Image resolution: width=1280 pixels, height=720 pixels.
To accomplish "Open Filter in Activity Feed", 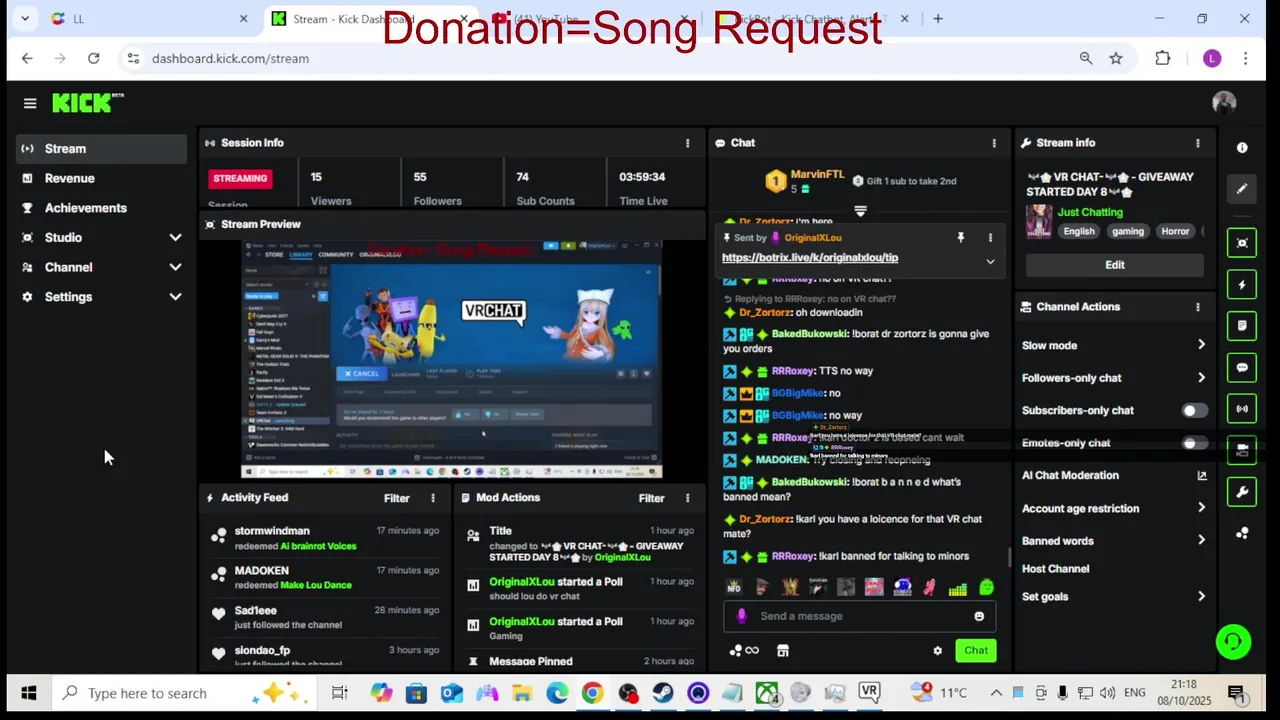I will (x=397, y=498).
